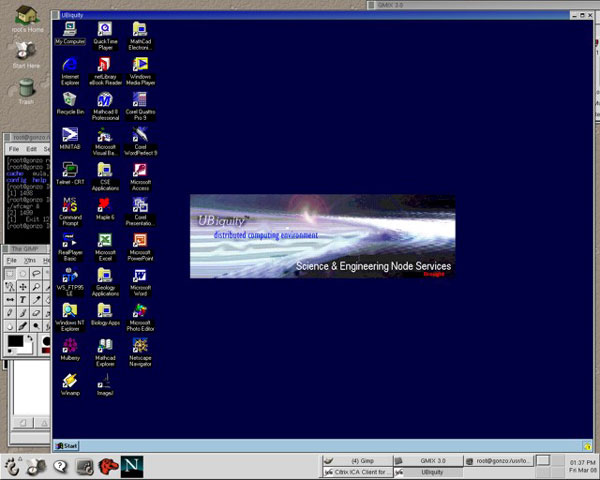
Task: Launch Windows Media Player icon
Action: click(x=140, y=71)
